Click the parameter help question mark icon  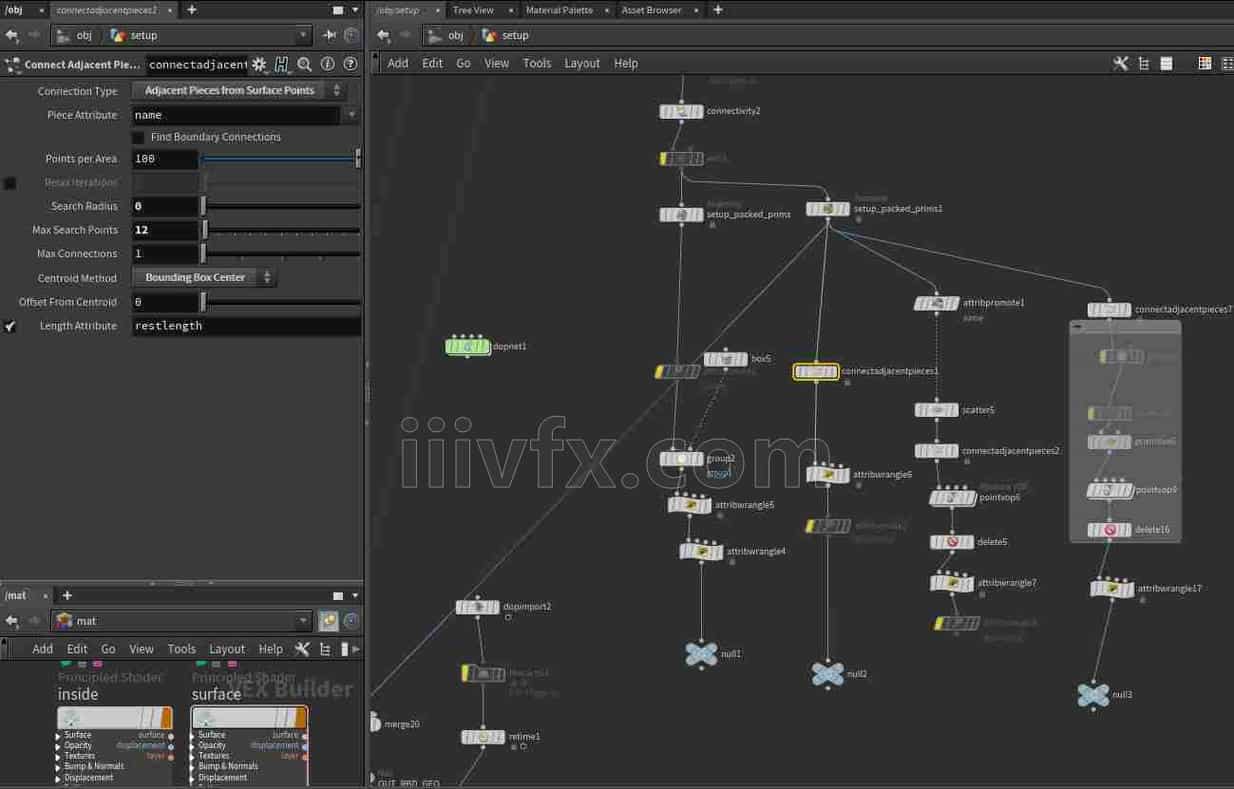350,64
